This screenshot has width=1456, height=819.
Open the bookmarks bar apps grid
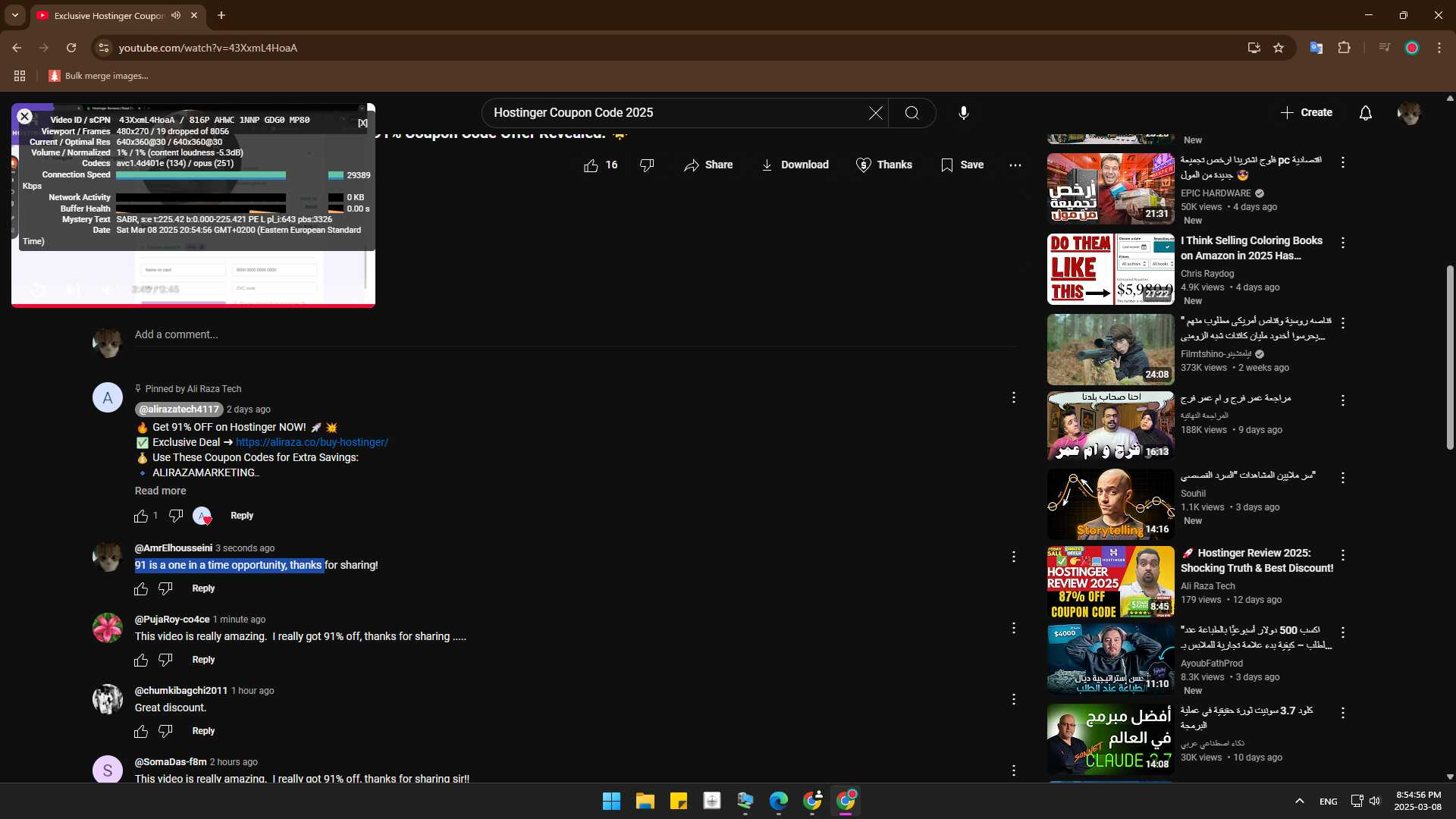coord(20,76)
